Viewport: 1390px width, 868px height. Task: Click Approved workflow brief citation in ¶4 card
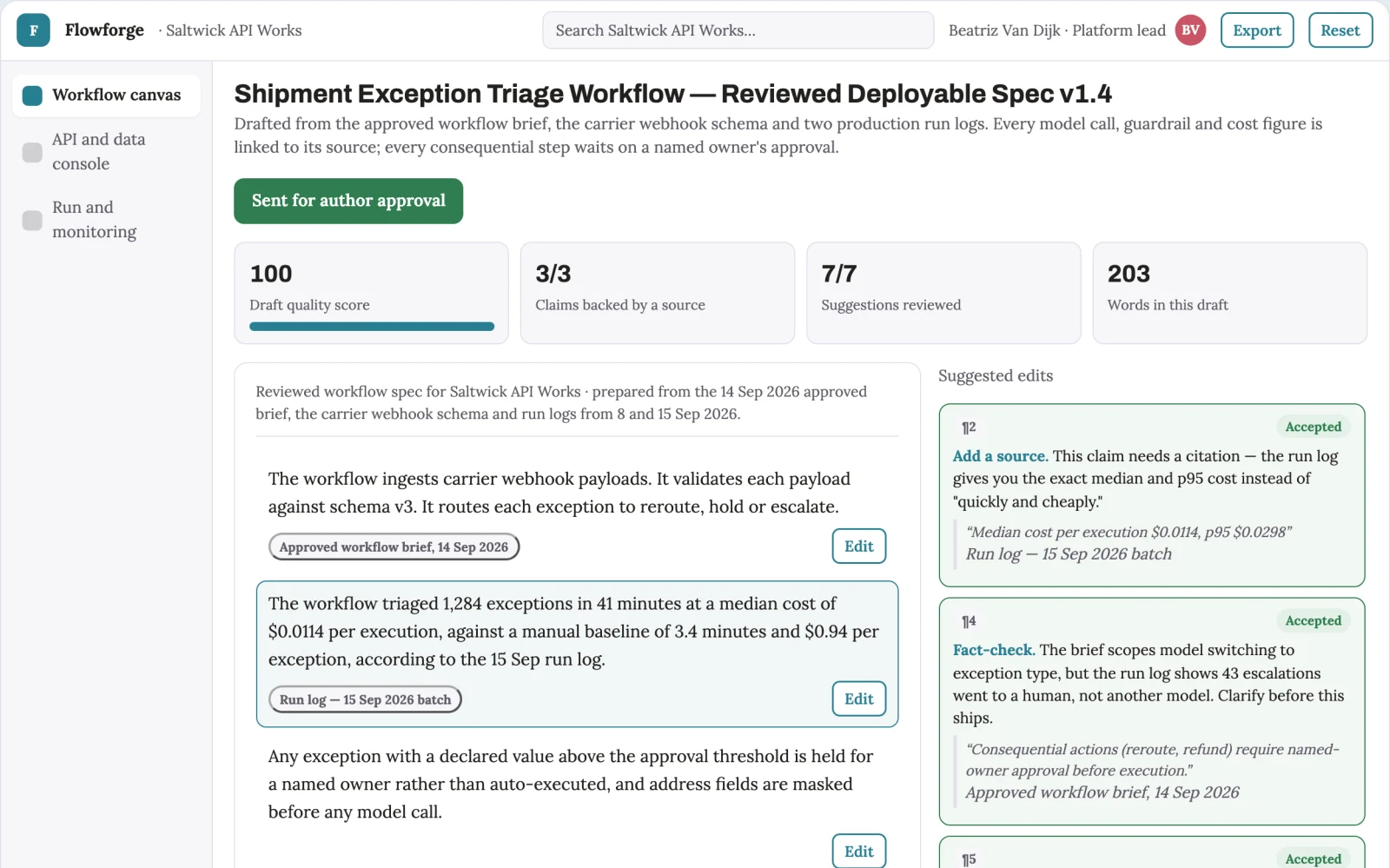1102,792
